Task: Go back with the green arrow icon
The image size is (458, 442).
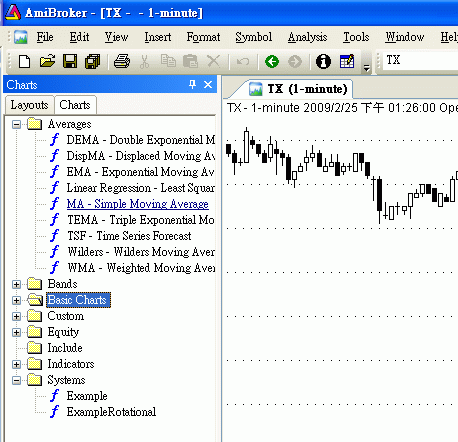Action: [272, 62]
